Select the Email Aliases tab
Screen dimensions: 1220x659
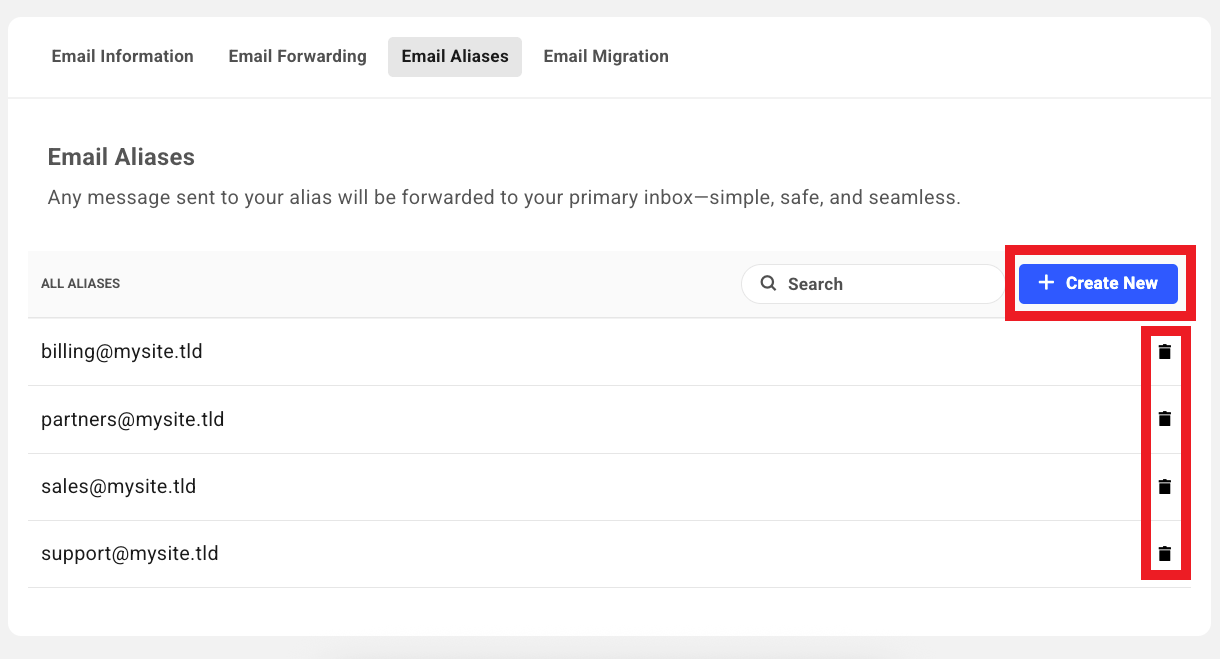pos(455,56)
